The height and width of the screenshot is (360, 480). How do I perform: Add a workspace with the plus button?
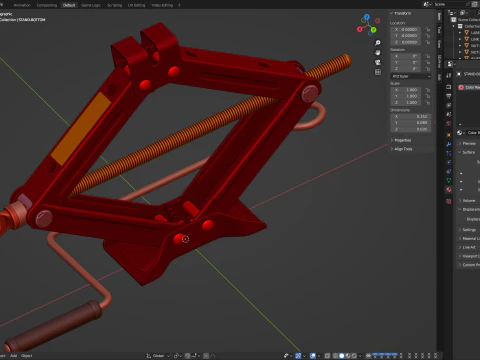pos(179,5)
